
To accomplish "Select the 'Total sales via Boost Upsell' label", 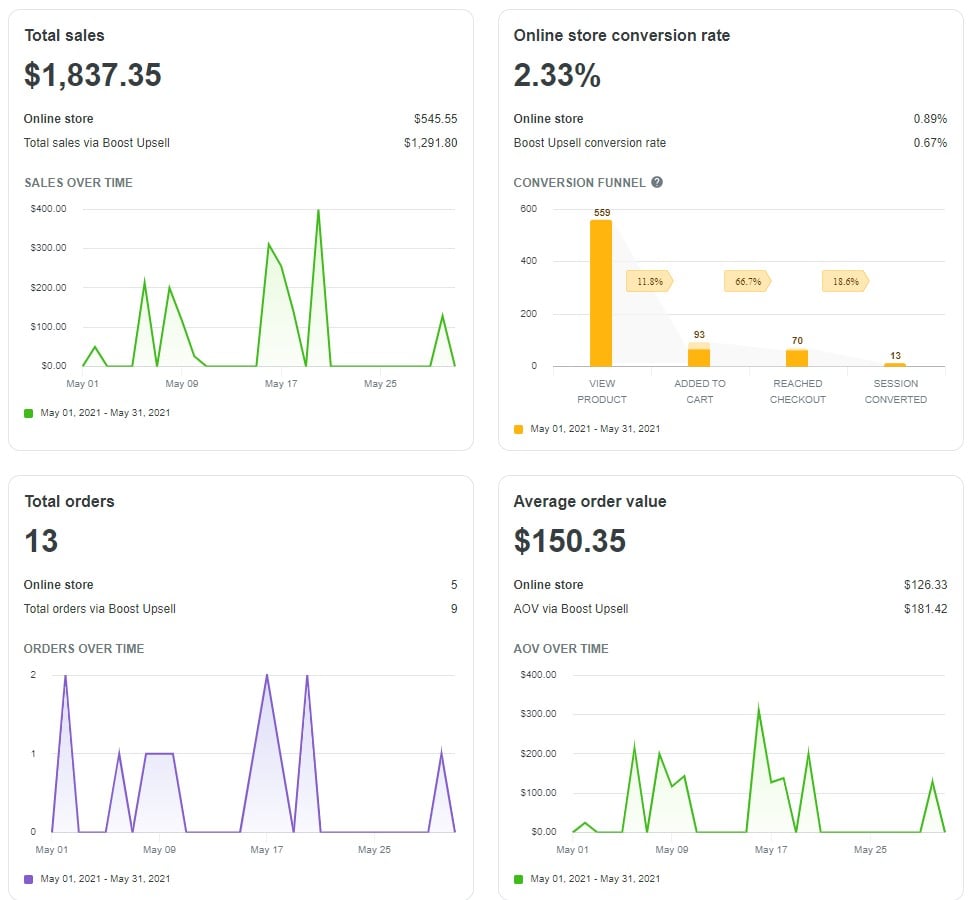I will click(x=97, y=143).
